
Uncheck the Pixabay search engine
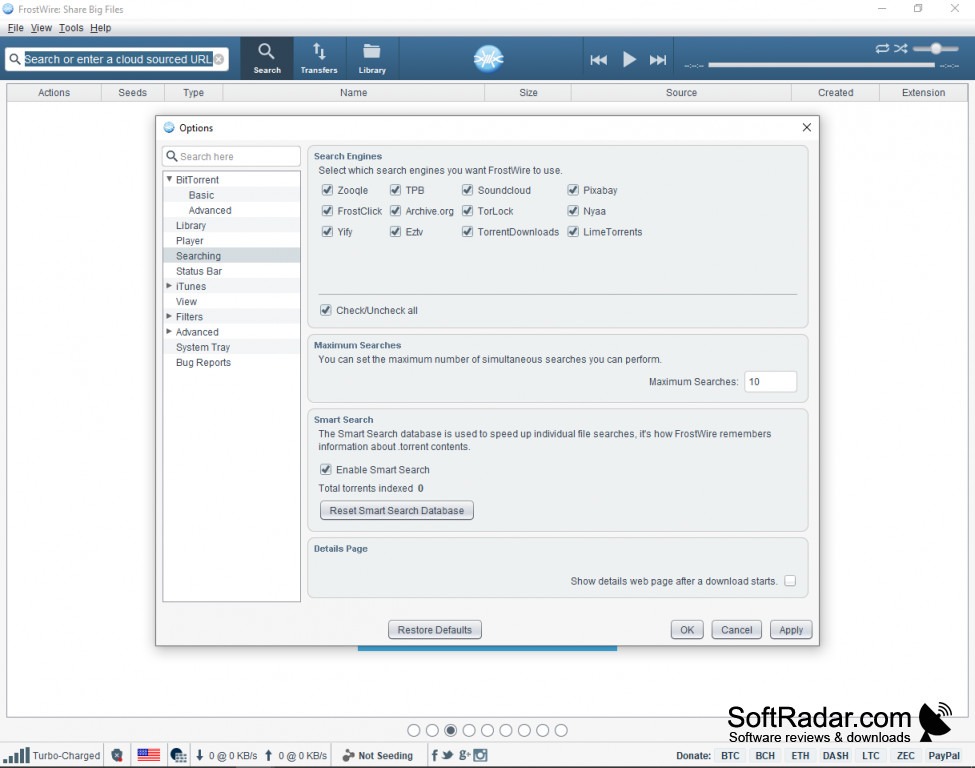(x=573, y=190)
